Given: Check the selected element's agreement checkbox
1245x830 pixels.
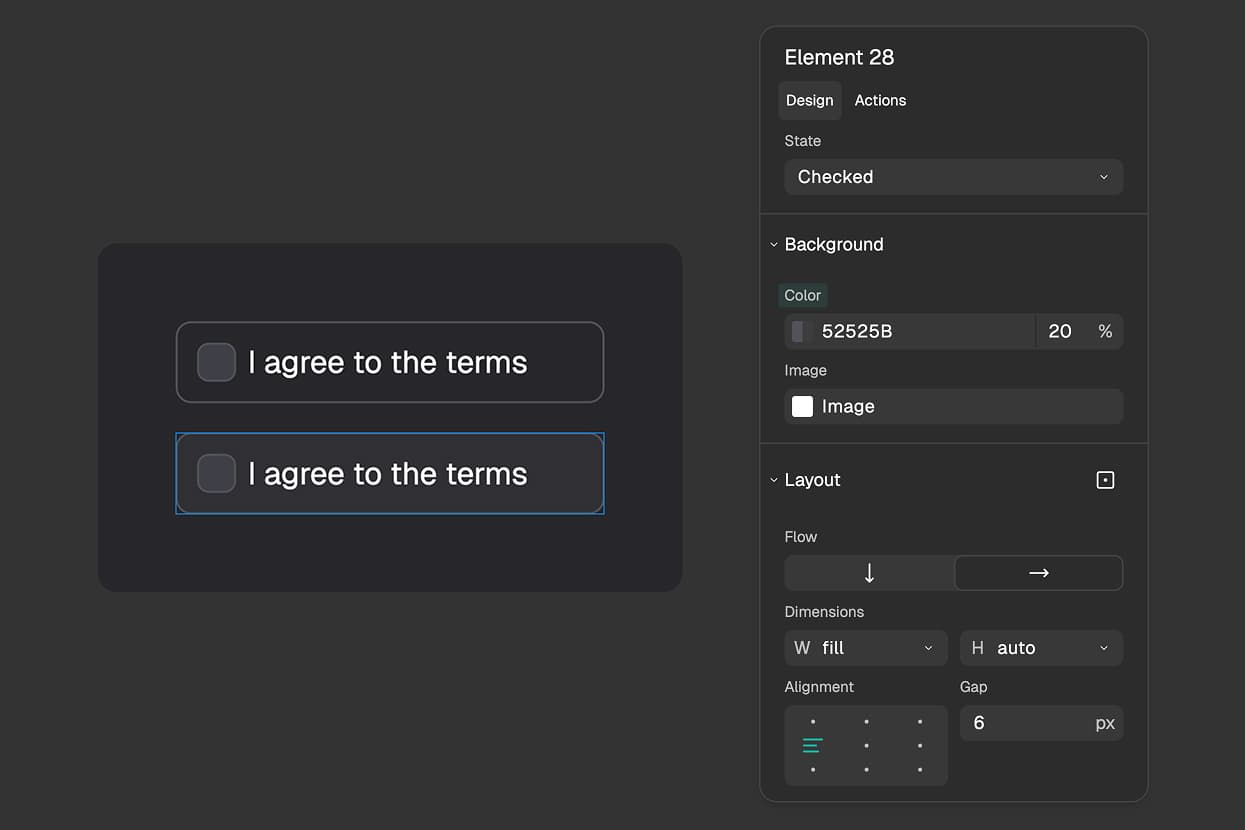Looking at the screenshot, I should pos(216,473).
